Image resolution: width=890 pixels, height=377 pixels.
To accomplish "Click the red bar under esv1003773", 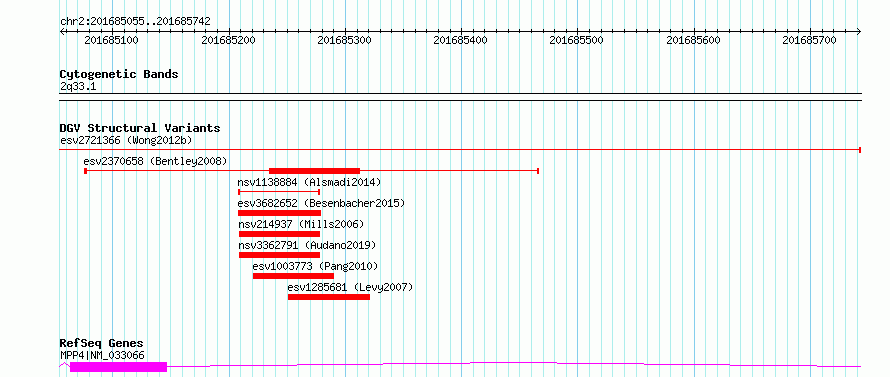I will coord(293,276).
